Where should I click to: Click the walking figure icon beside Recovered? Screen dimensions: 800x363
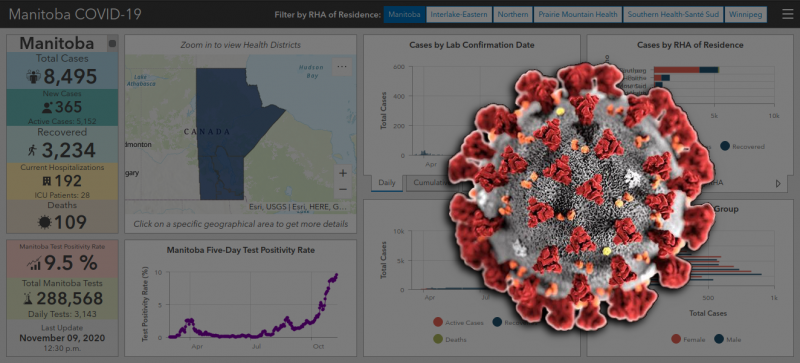tap(32, 151)
